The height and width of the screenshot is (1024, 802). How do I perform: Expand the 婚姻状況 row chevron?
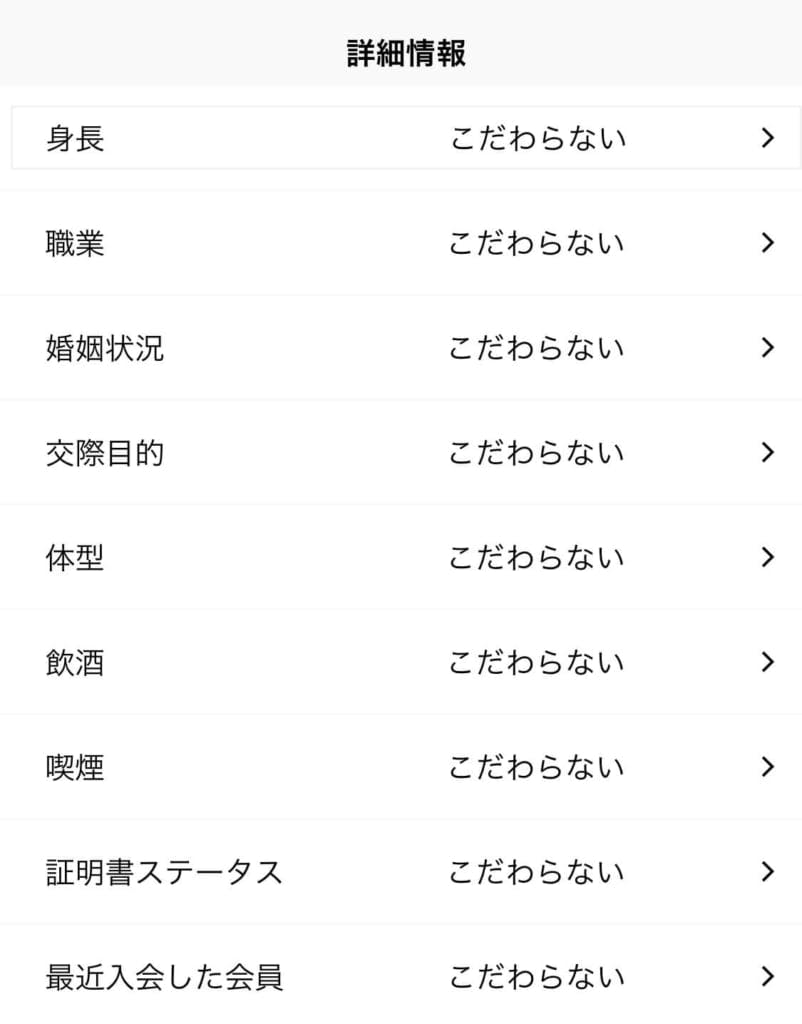click(768, 347)
